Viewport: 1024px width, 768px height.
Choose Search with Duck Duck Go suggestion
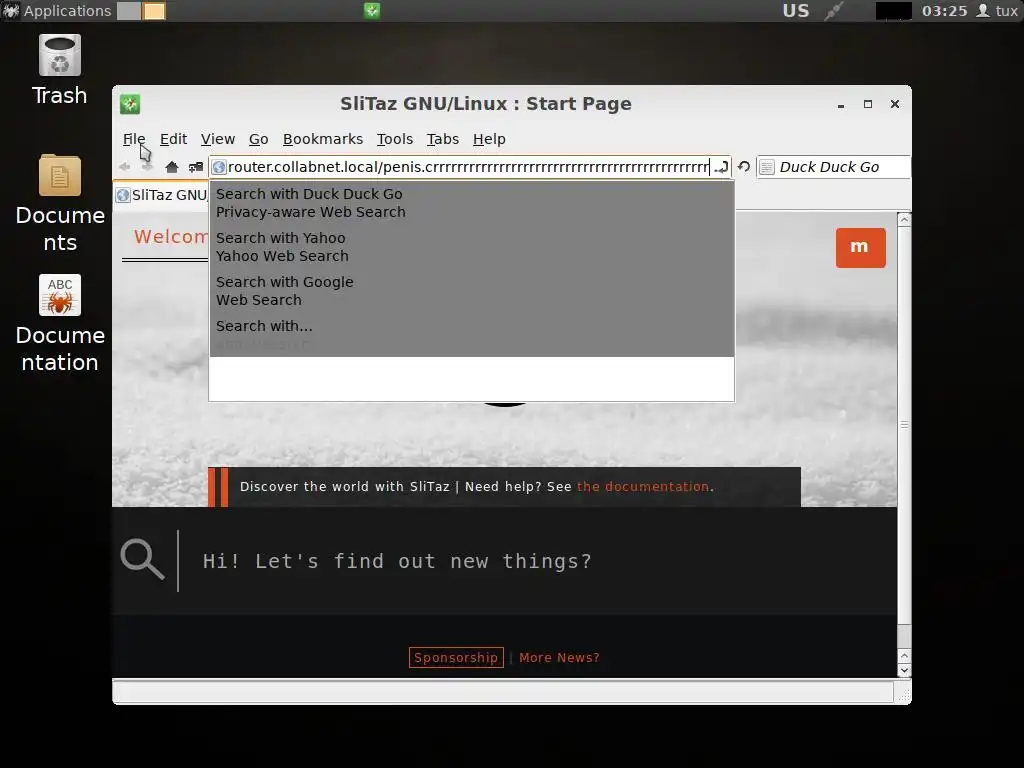click(x=472, y=203)
